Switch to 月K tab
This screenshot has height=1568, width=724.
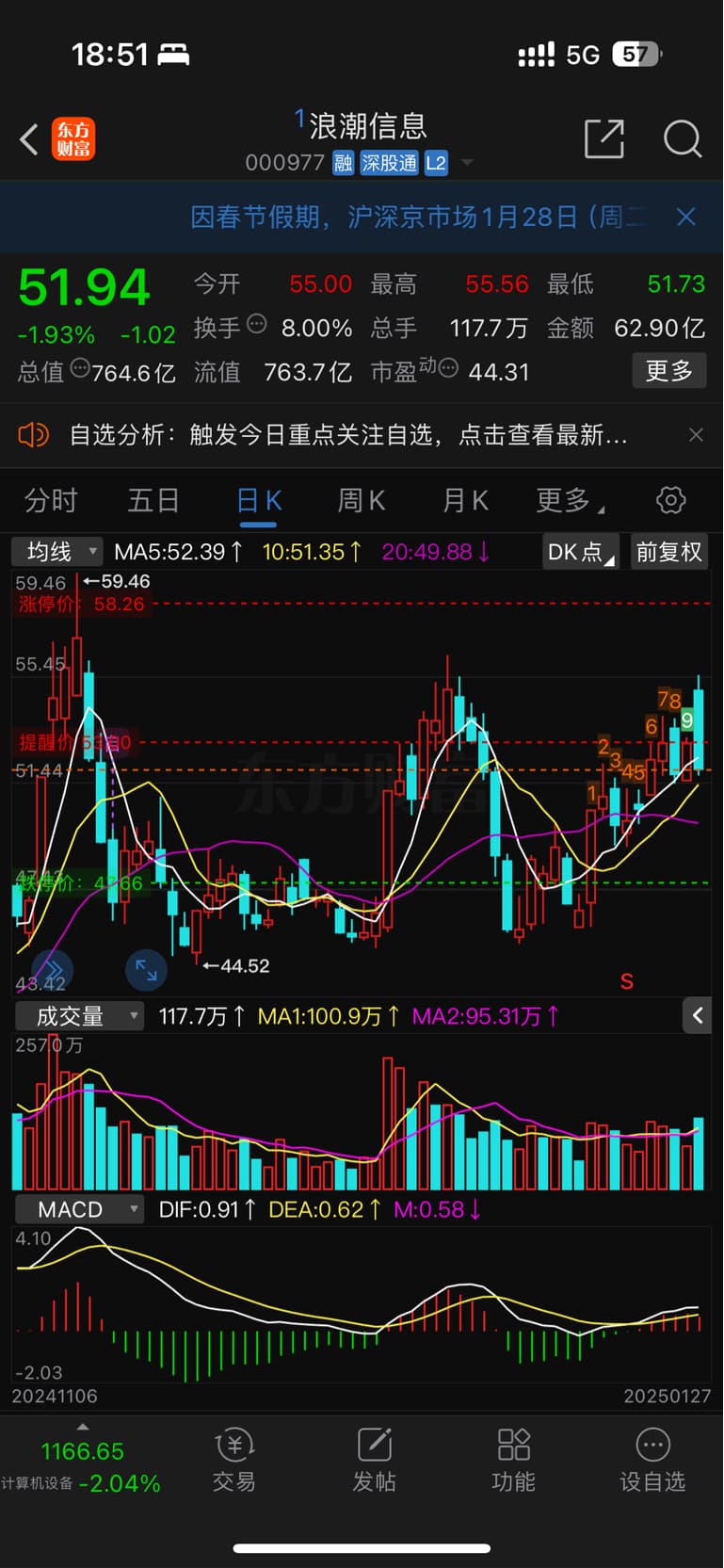(x=465, y=500)
